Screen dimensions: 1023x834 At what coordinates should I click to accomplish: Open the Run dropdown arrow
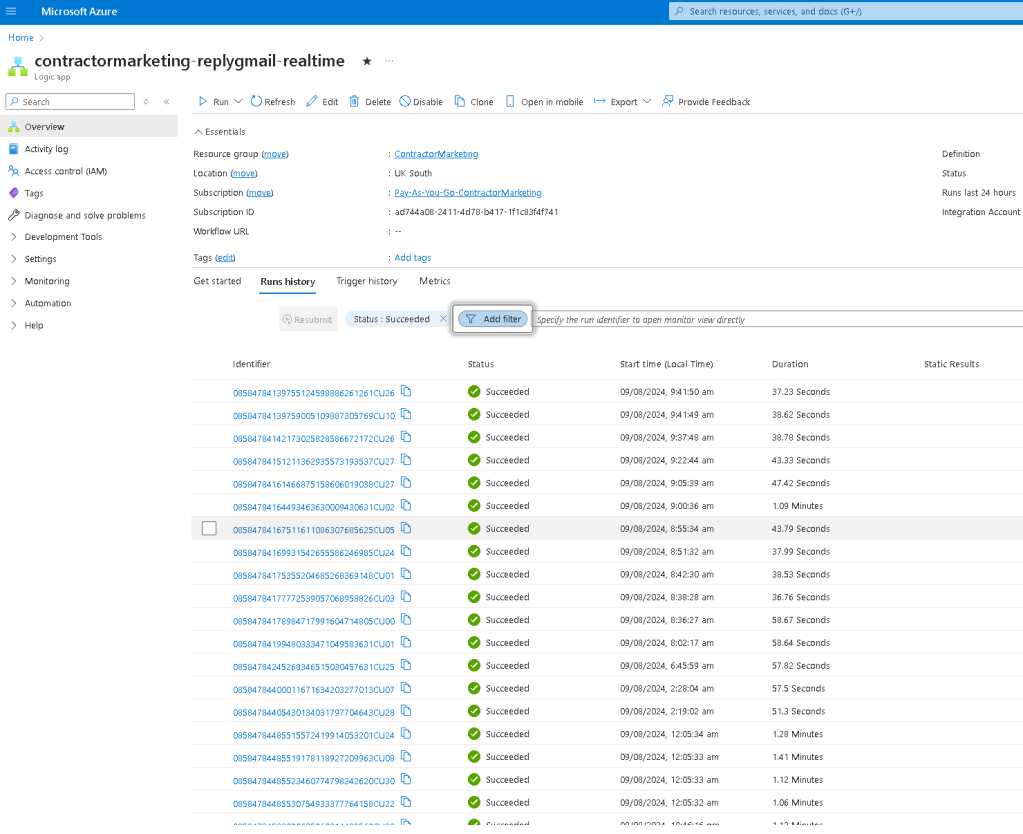[x=238, y=102]
